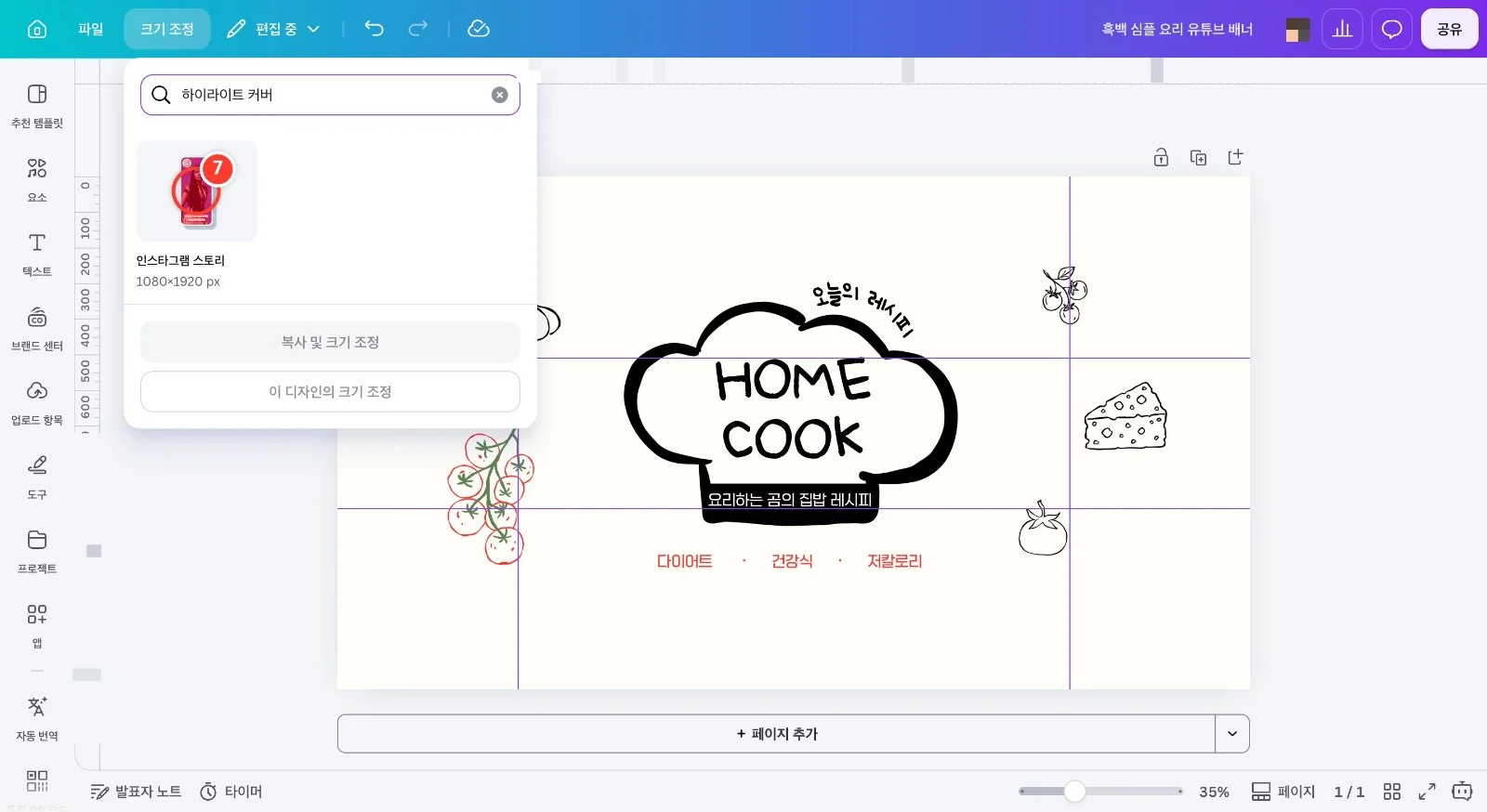1487x812 pixels.
Task: Open the 업로드 항목 uploads panel
Action: pos(37,403)
